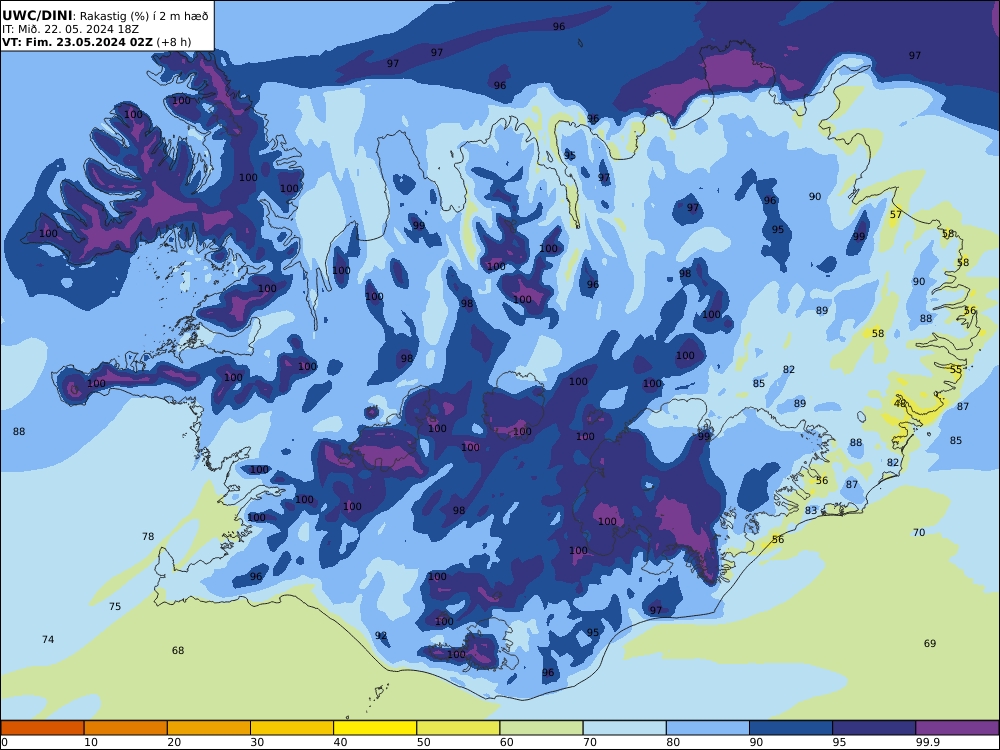
Task: Click the dark orange 0–10 legend swatch
Action: click(x=42, y=728)
